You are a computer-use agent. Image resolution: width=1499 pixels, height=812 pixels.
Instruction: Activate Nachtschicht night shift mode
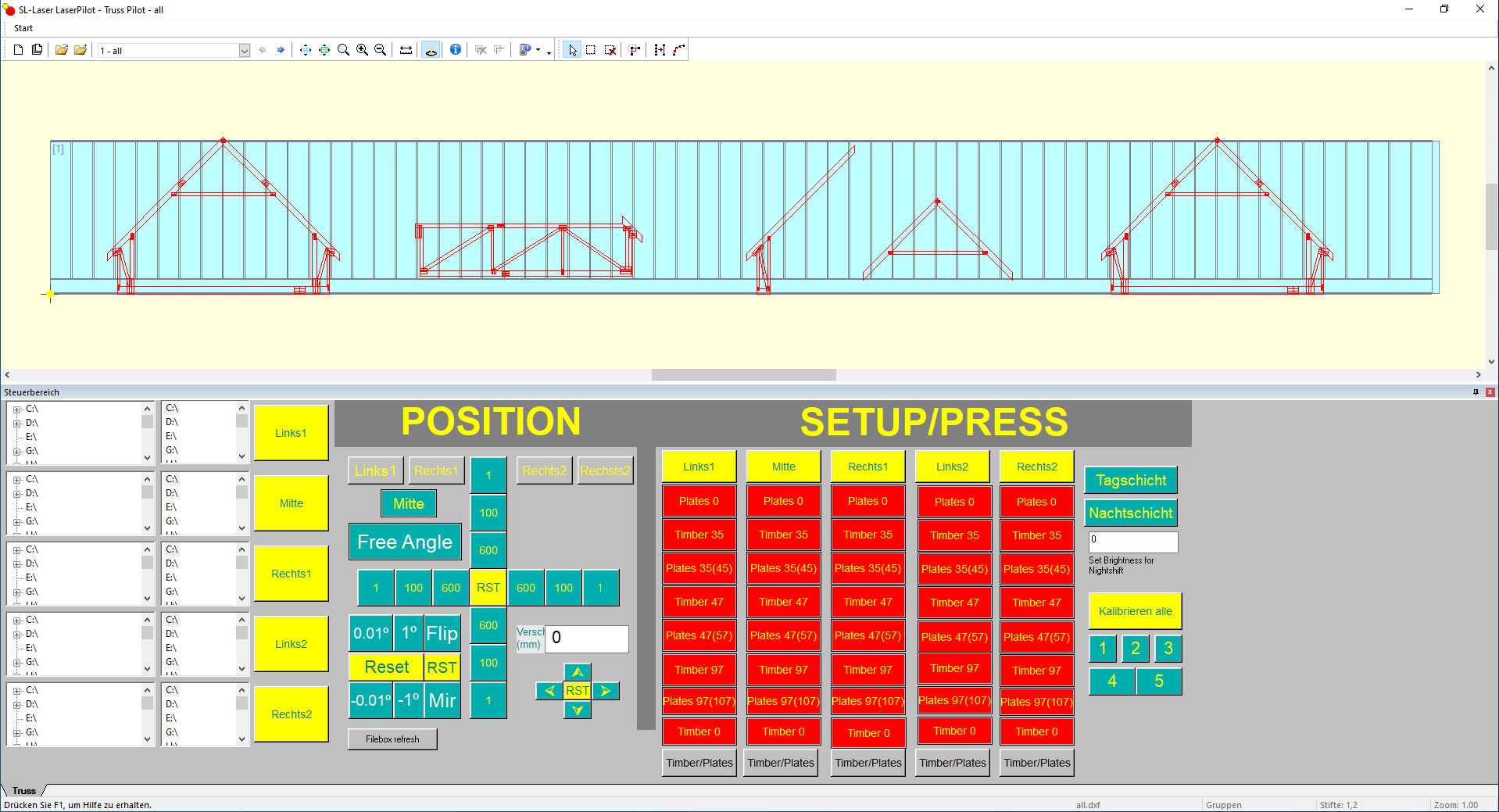pyautogui.click(x=1130, y=513)
